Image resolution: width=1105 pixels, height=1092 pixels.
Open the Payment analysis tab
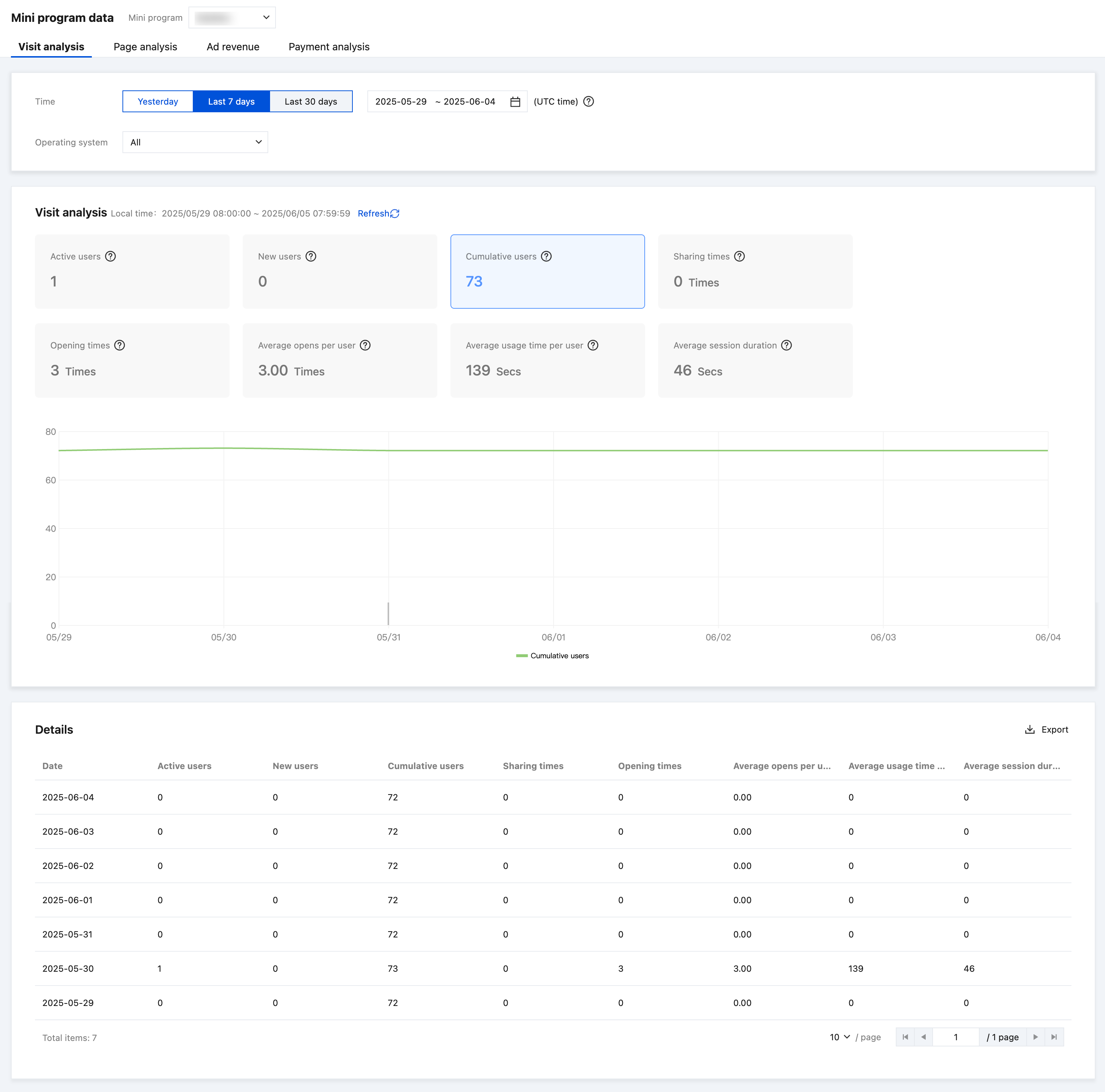[x=329, y=47]
